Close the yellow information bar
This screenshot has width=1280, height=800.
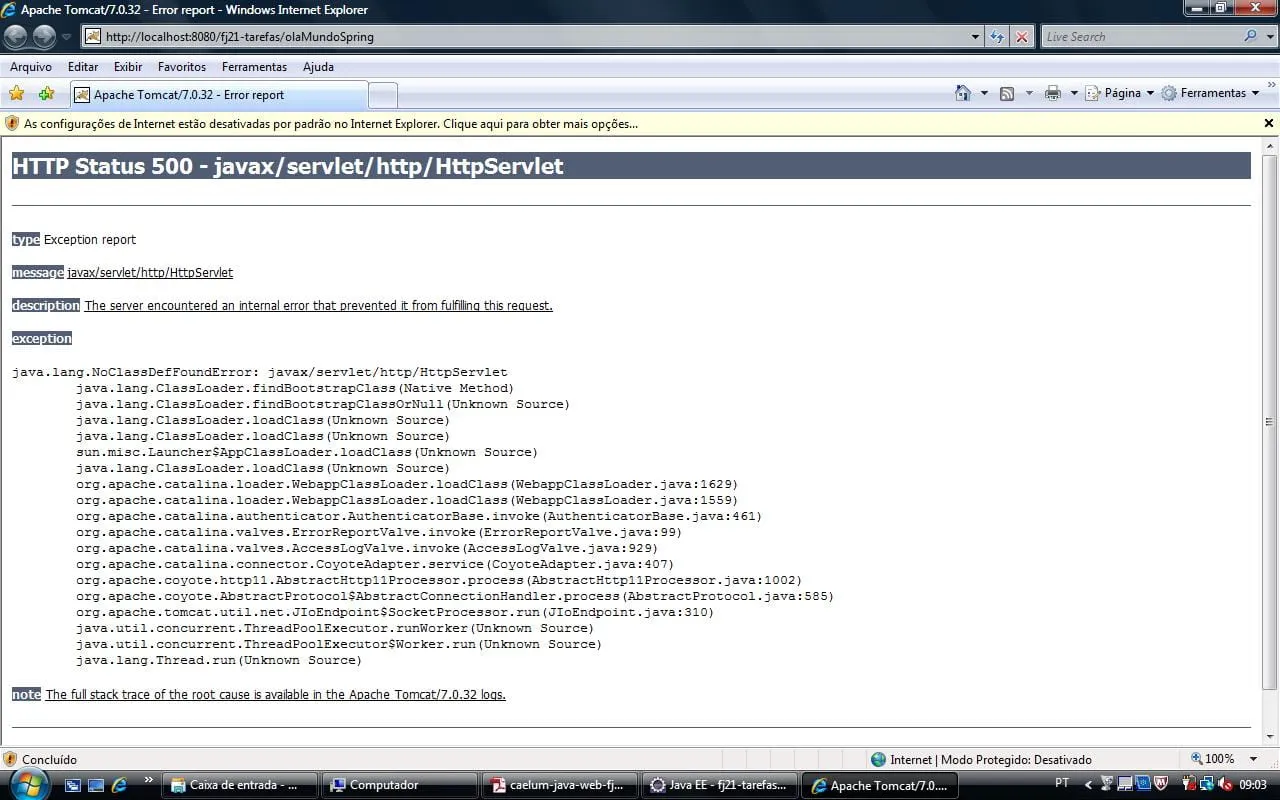1269,124
